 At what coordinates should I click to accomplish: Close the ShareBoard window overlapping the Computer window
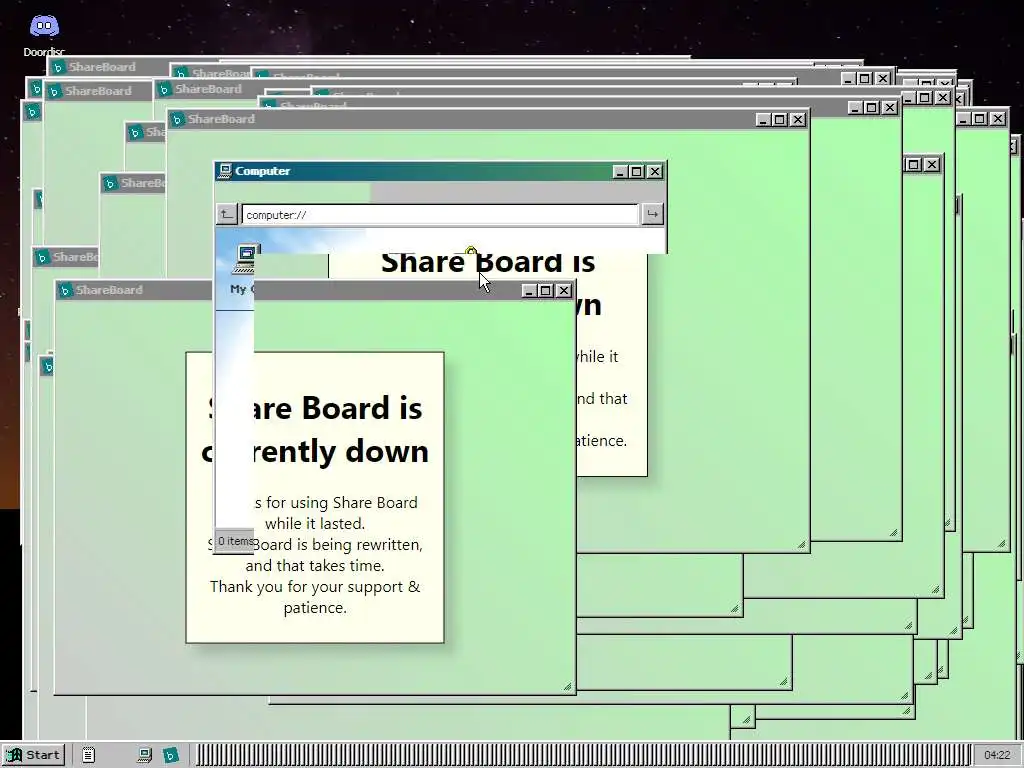[564, 290]
